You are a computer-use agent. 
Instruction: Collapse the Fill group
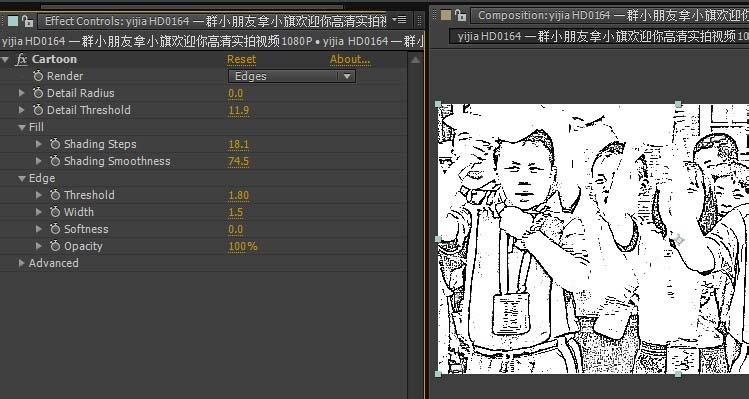point(21,127)
